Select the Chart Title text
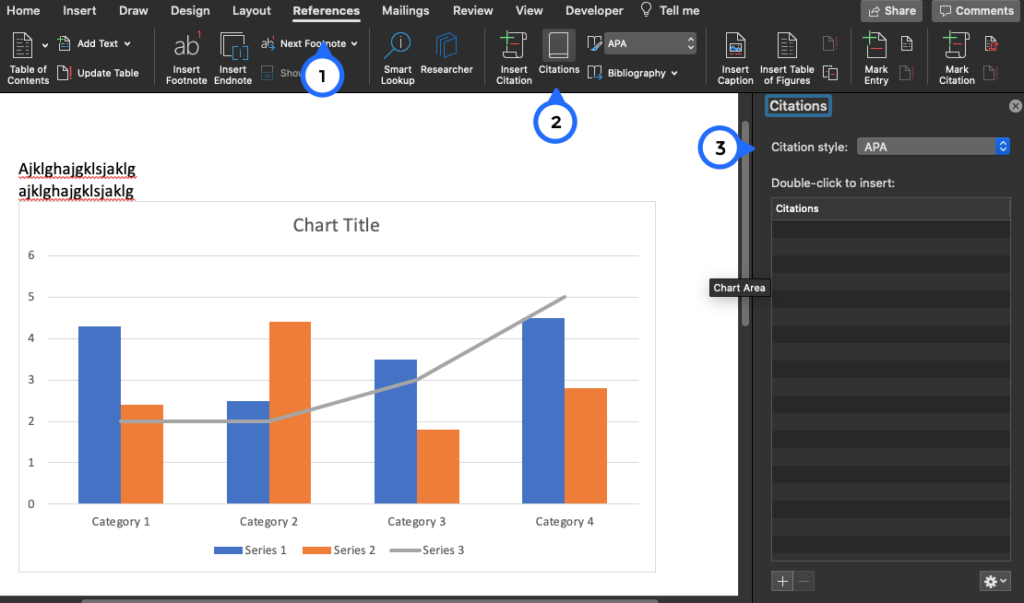 tap(336, 225)
